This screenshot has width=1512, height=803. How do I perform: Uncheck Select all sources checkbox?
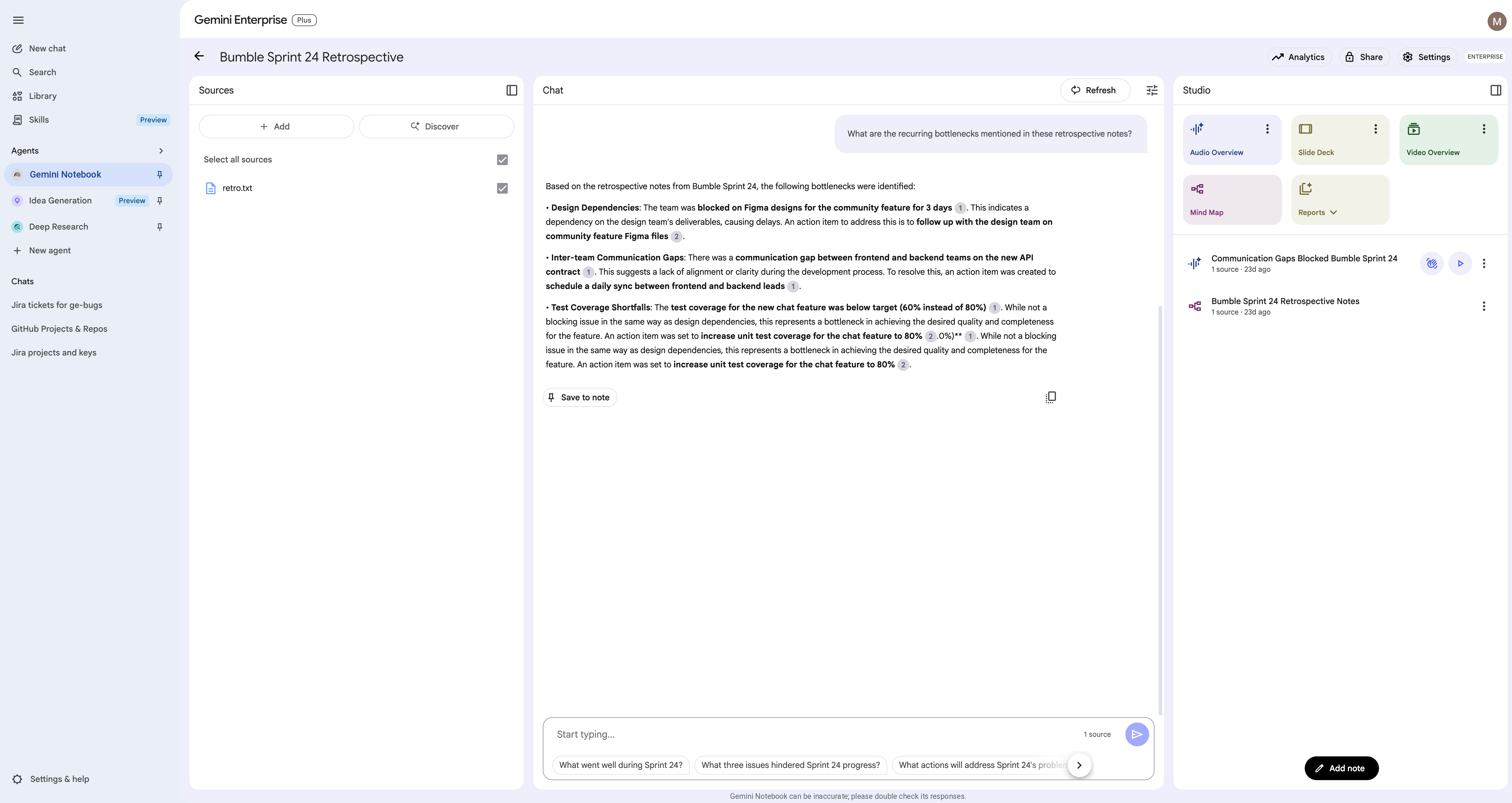pyautogui.click(x=502, y=160)
